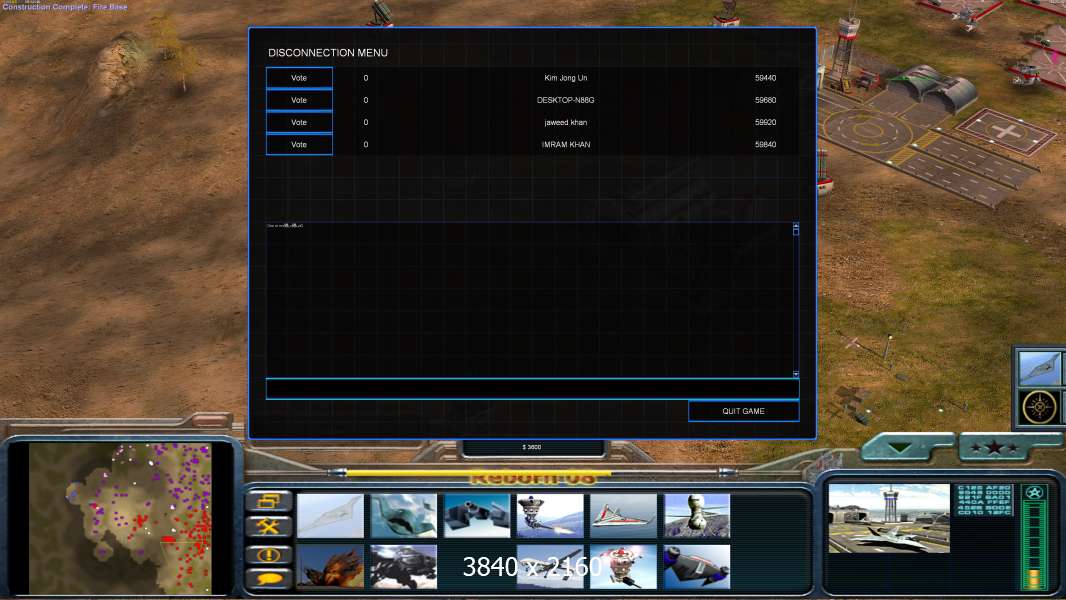
Task: Click the airfield portrait camera view
Action: (x=889, y=518)
